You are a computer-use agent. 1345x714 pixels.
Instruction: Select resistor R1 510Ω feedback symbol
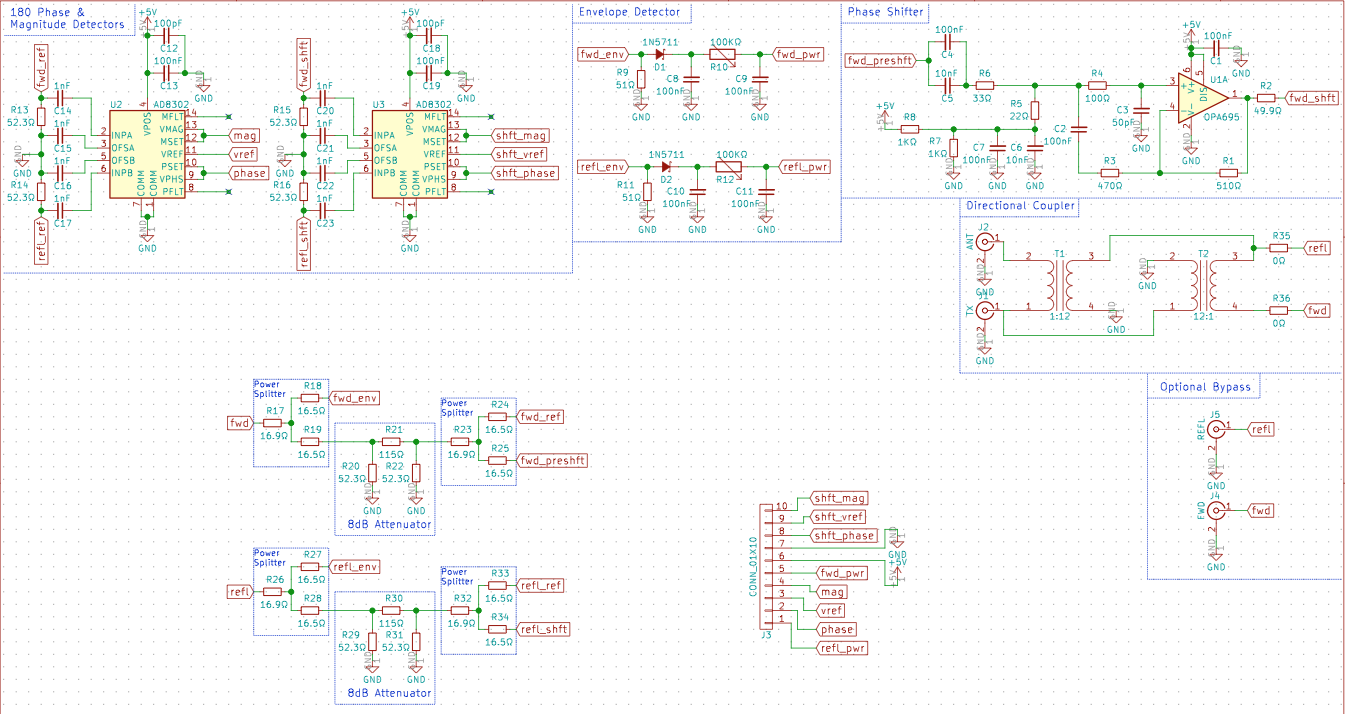pyautogui.click(x=1228, y=173)
